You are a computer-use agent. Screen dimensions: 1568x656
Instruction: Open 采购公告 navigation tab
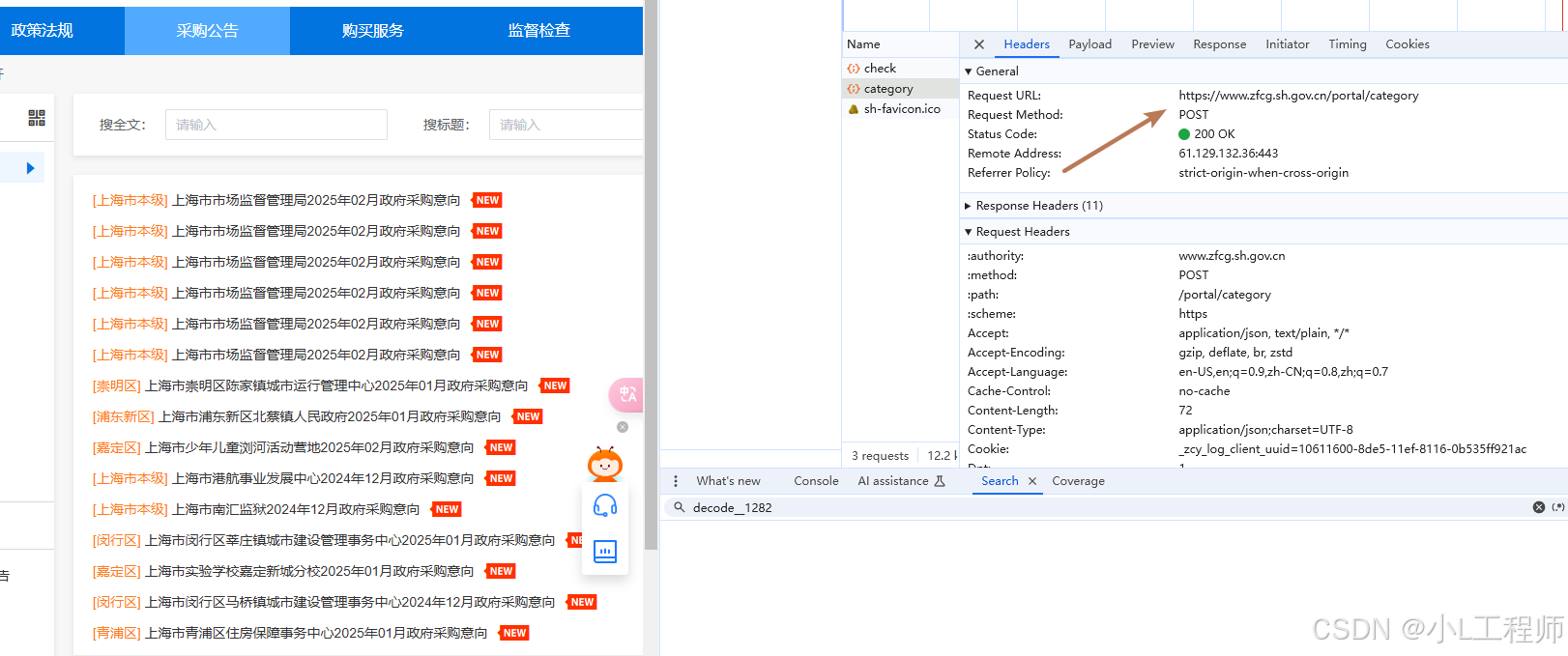pos(207,31)
